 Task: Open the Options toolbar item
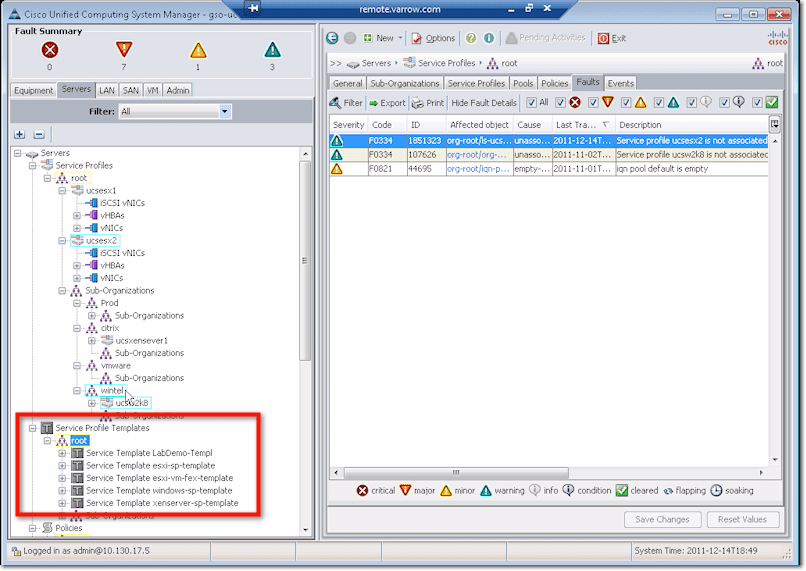(433, 38)
